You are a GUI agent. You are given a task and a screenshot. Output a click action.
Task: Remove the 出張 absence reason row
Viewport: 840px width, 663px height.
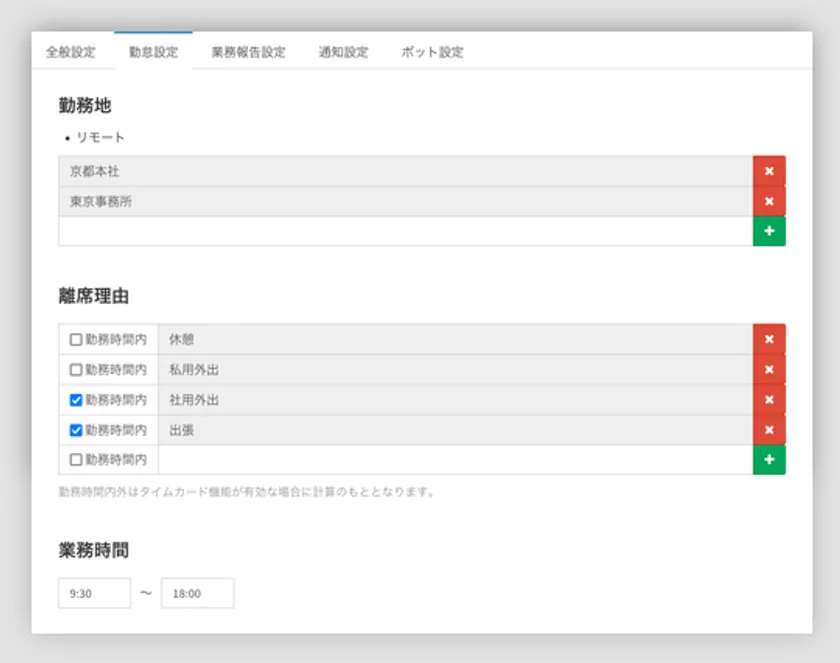point(769,430)
